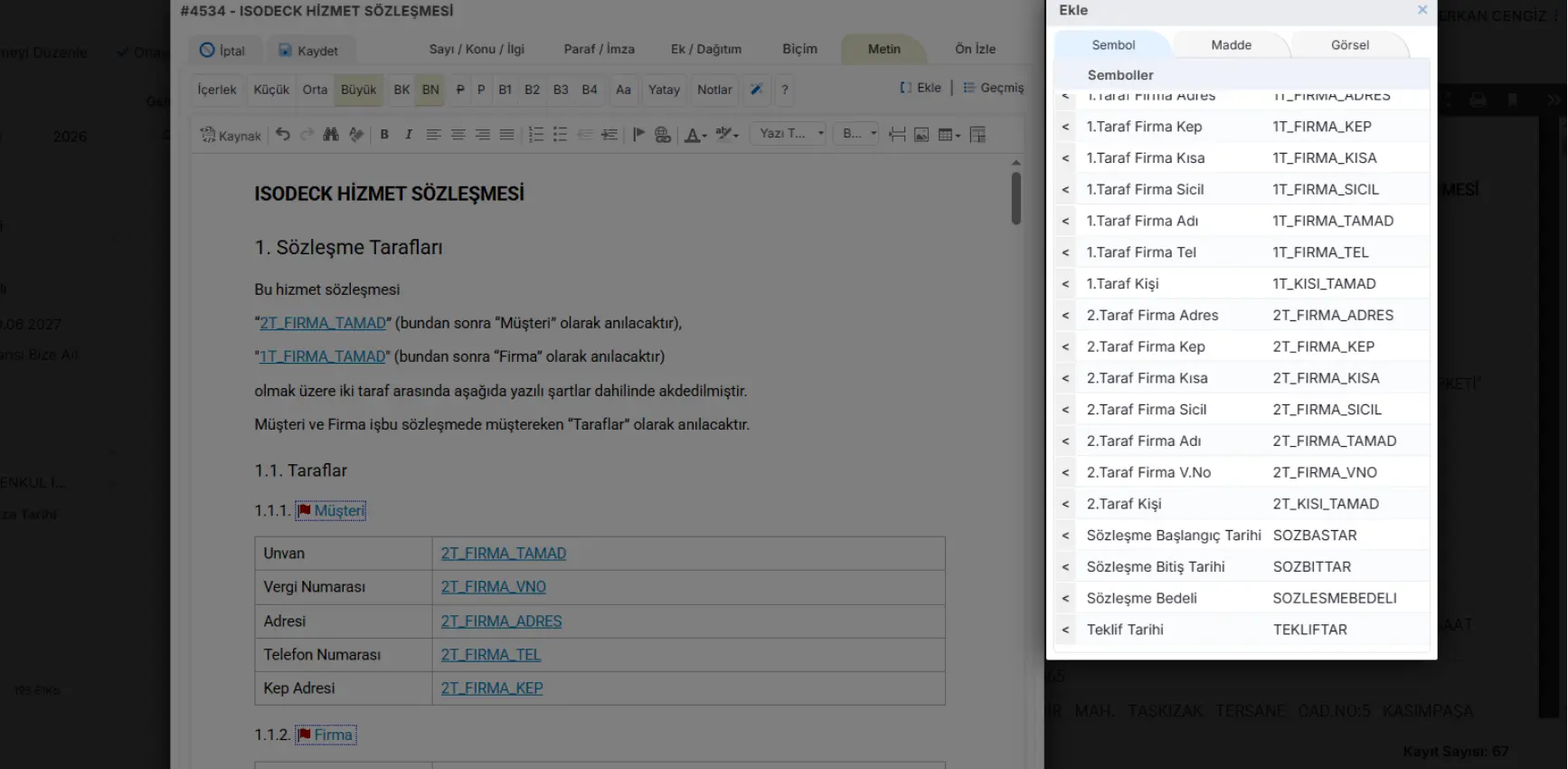The height and width of the screenshot is (769, 1568).
Task: Undo the last edit in the editor
Action: click(x=283, y=135)
